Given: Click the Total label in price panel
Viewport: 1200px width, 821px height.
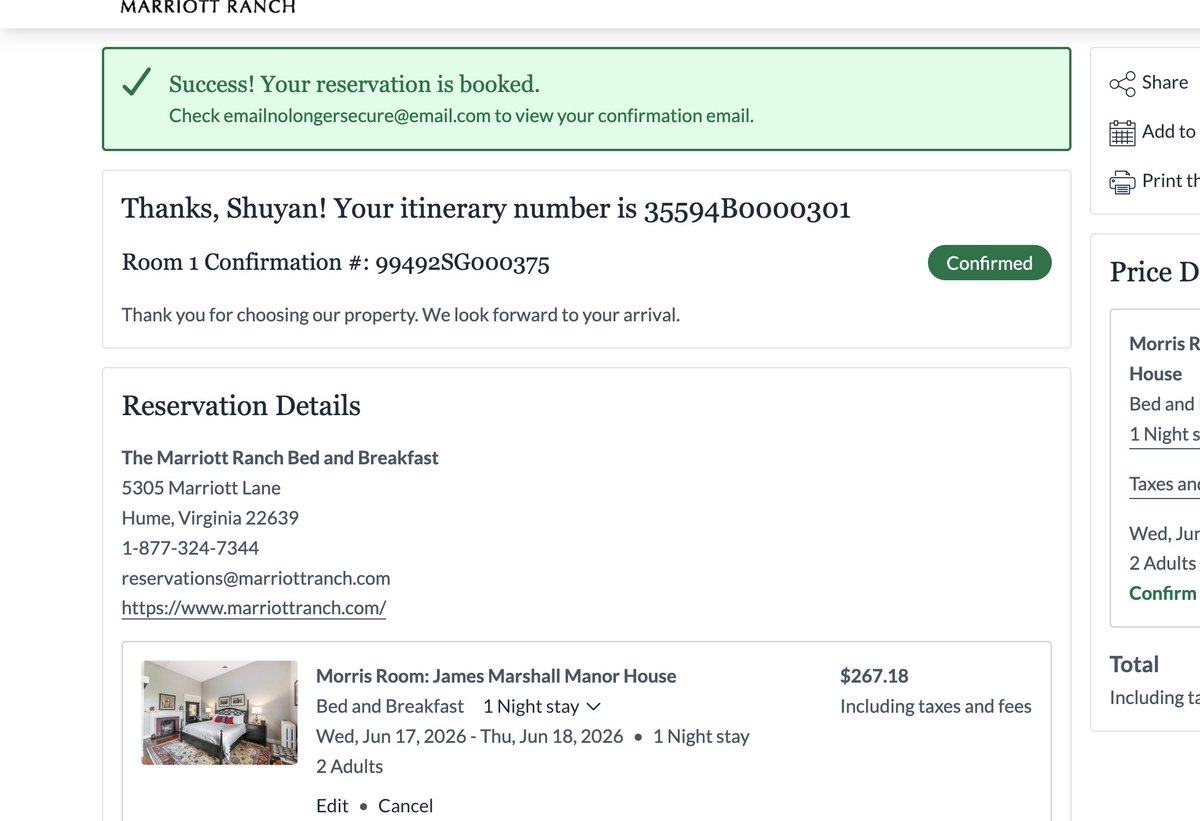Looking at the screenshot, I should tap(1134, 665).
